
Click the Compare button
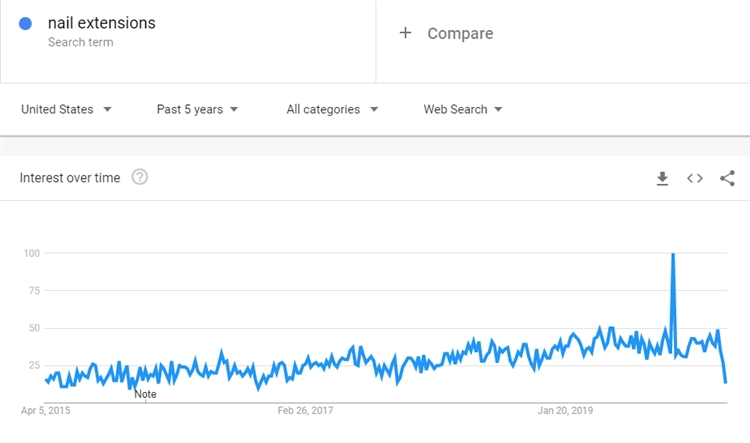click(459, 33)
